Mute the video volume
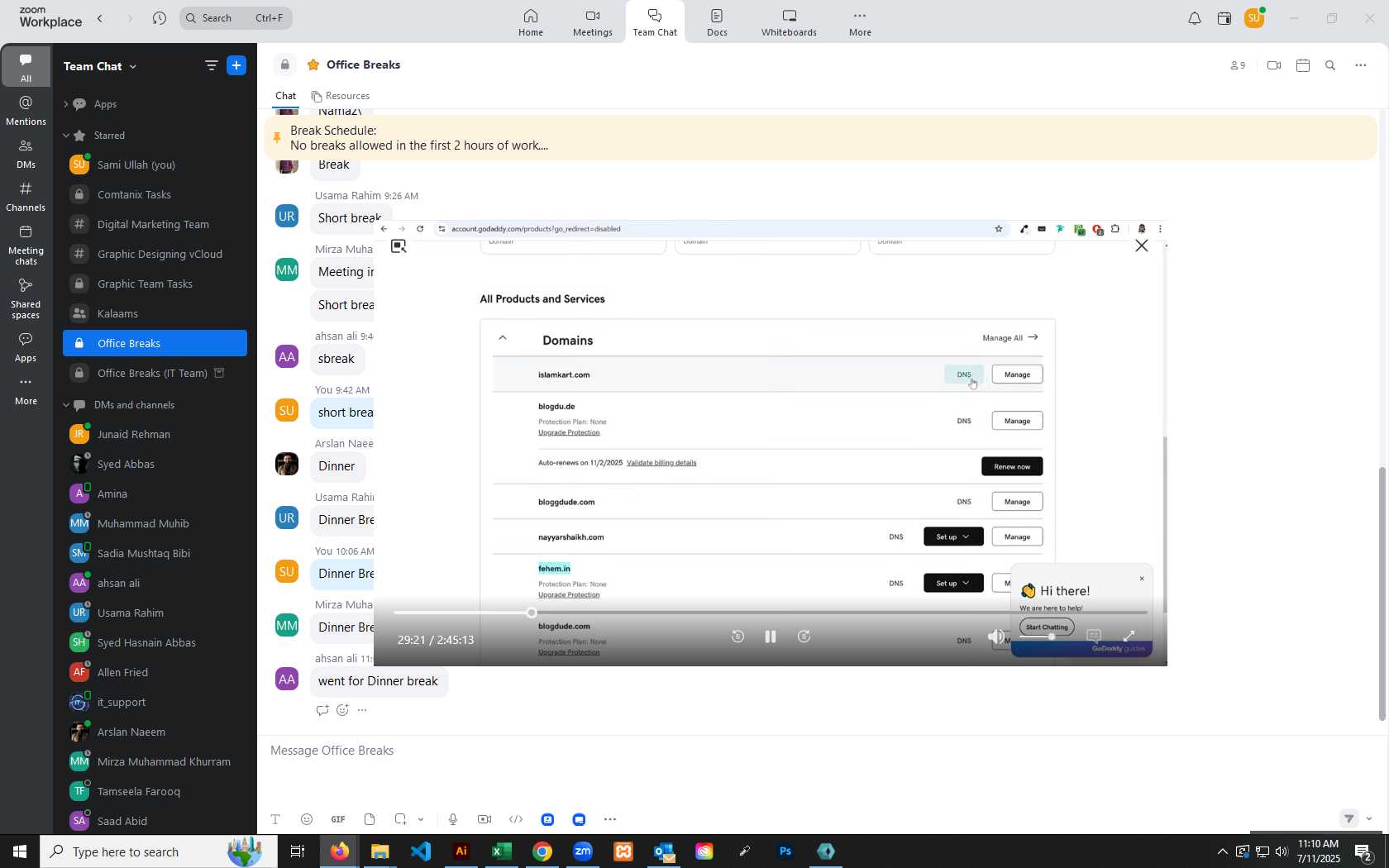This screenshot has width=1389, height=868. [996, 637]
